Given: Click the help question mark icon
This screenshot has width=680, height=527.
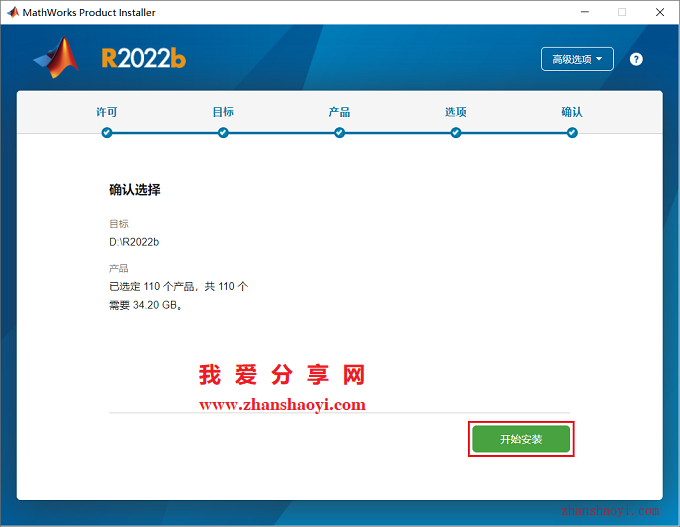Looking at the screenshot, I should coord(636,59).
